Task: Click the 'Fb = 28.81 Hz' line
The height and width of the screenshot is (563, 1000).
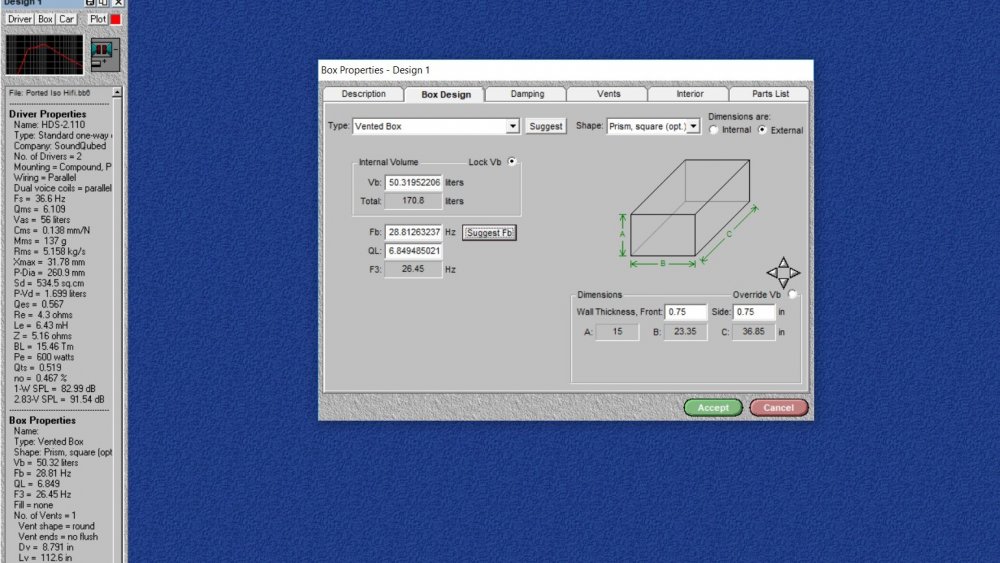Action: coord(42,473)
